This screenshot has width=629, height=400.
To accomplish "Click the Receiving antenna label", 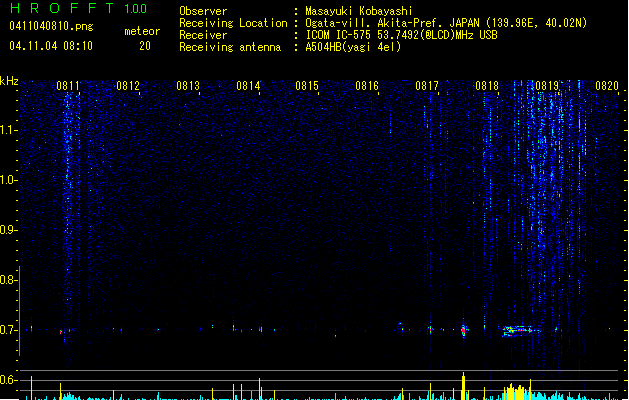I will [x=230, y=47].
